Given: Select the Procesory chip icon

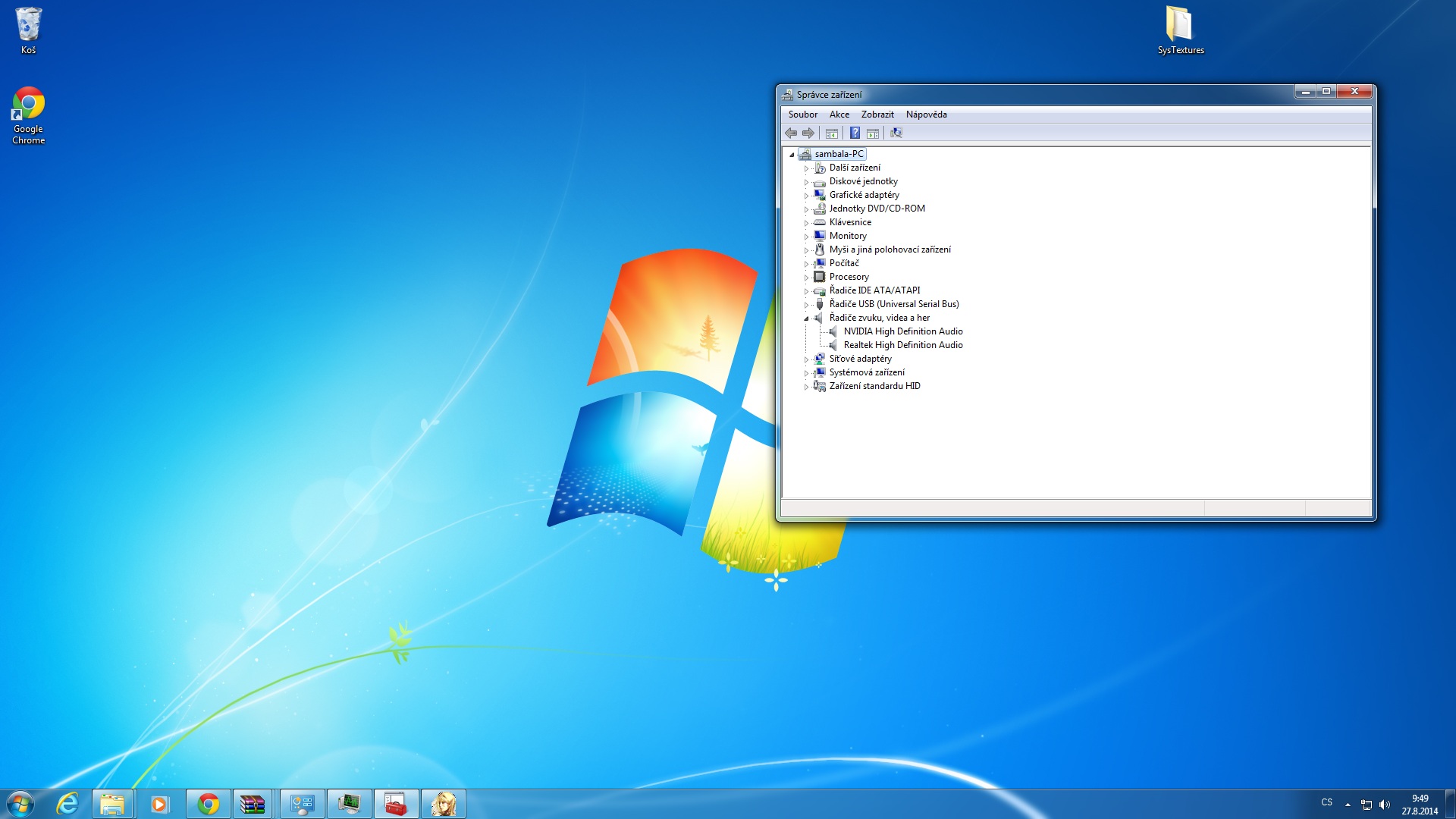Looking at the screenshot, I should pyautogui.click(x=820, y=277).
